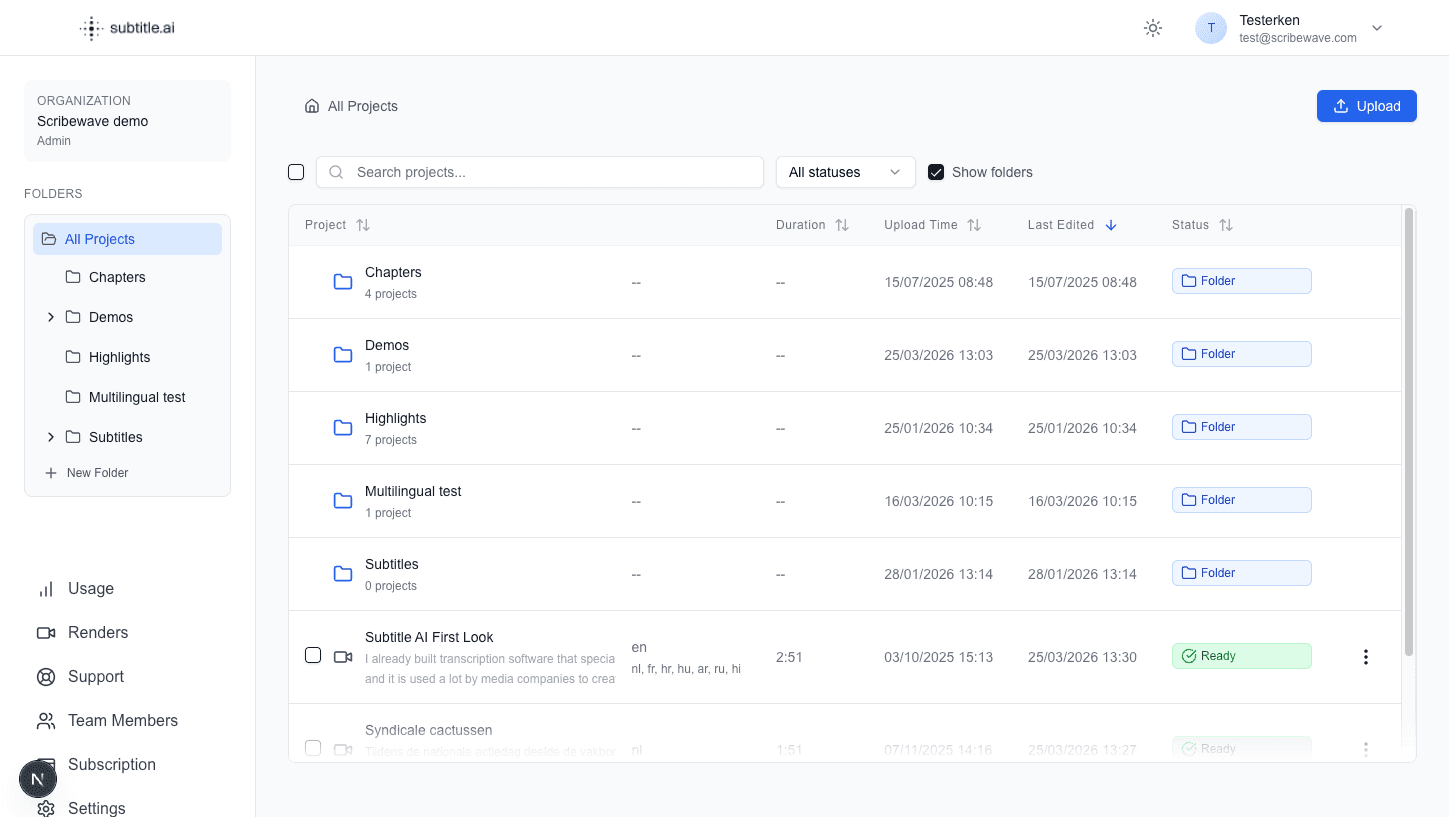Toggle dark mode via the sun icon
This screenshot has height=817, width=1449.
(1152, 28)
